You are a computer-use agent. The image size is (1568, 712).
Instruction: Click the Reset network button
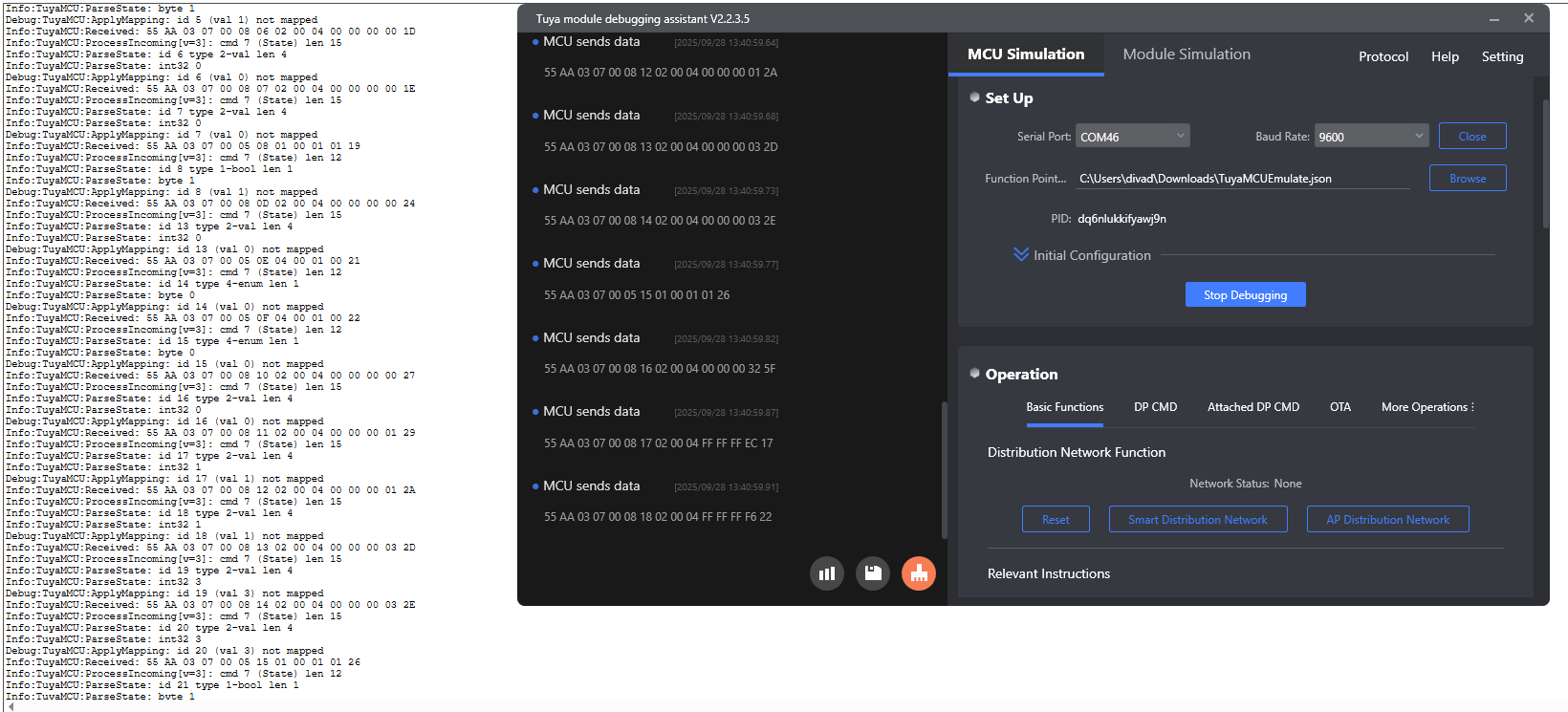pyautogui.click(x=1056, y=520)
